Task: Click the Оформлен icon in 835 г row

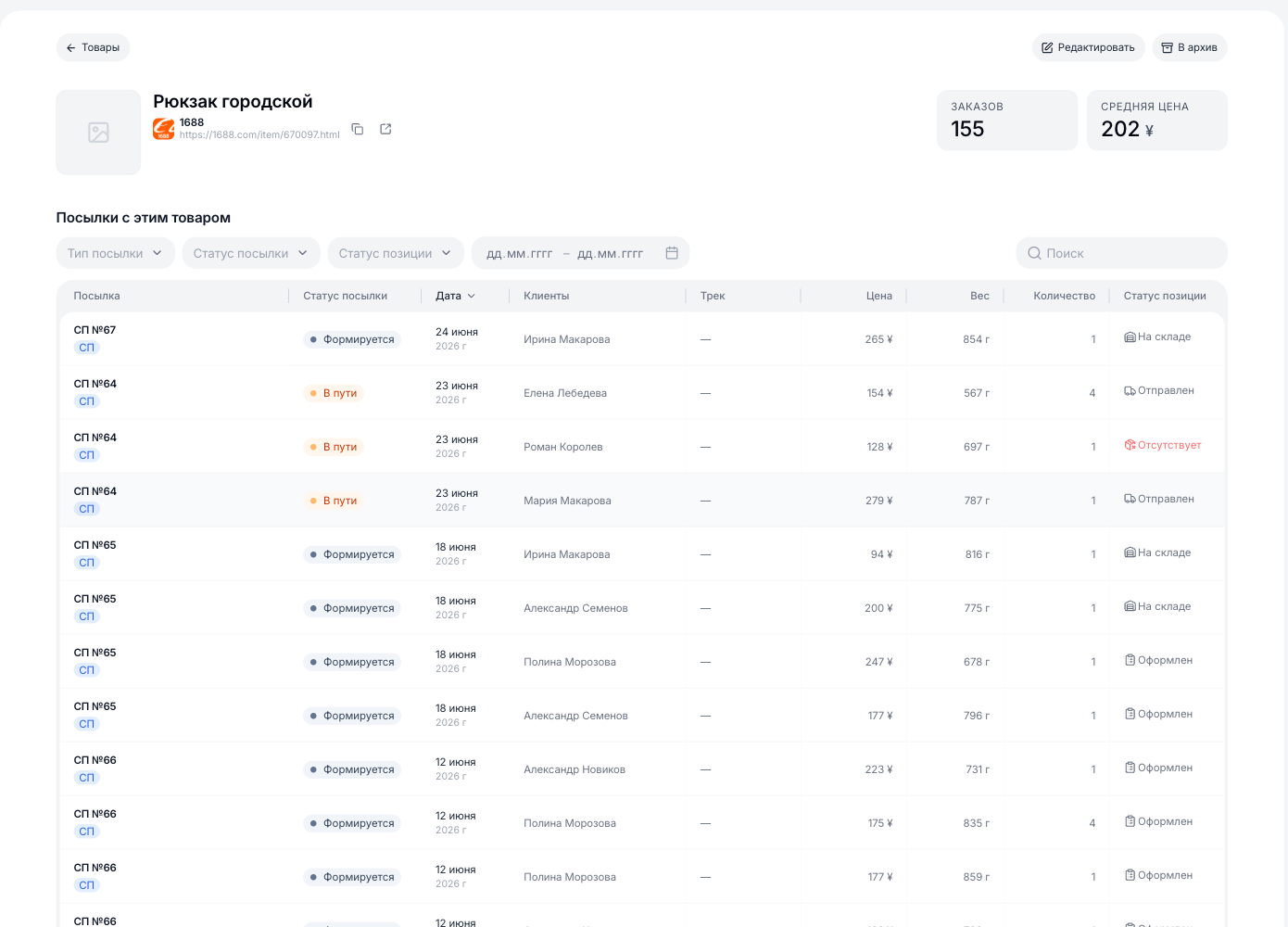Action: click(x=1130, y=821)
